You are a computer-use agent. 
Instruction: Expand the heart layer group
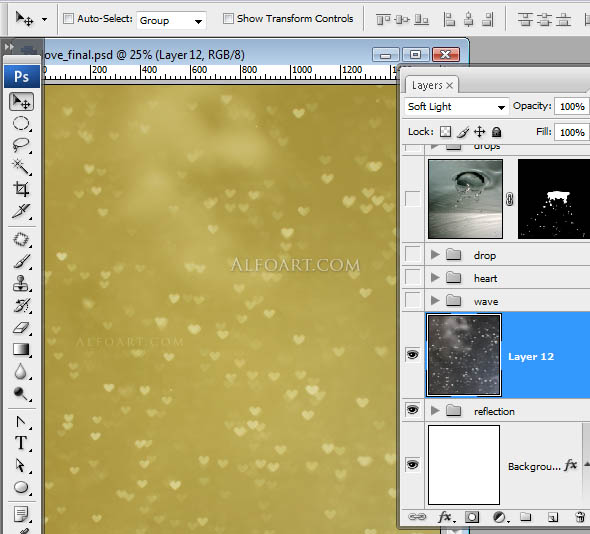pyautogui.click(x=435, y=278)
